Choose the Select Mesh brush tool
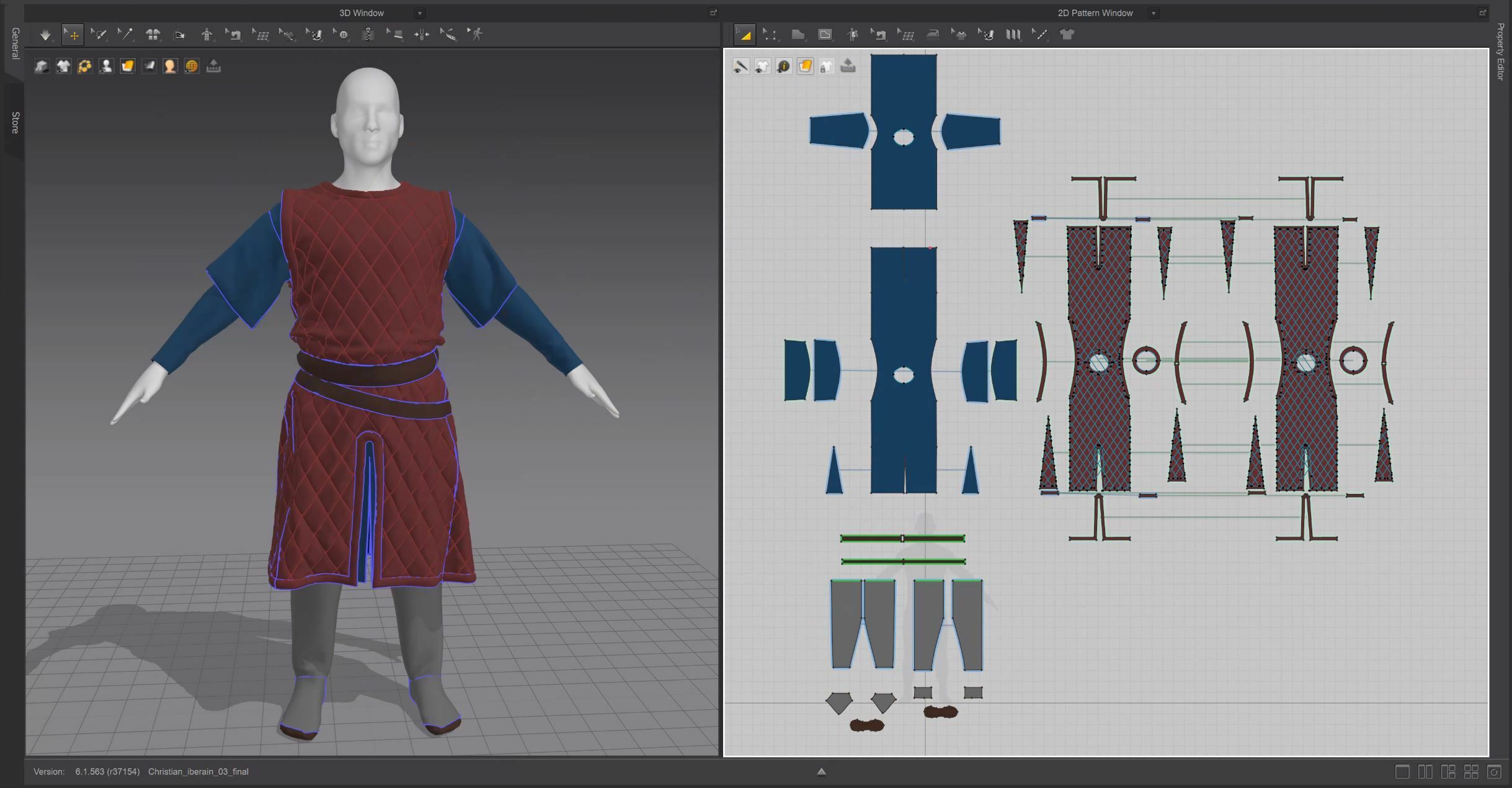This screenshot has height=788, width=1512. (x=99, y=35)
